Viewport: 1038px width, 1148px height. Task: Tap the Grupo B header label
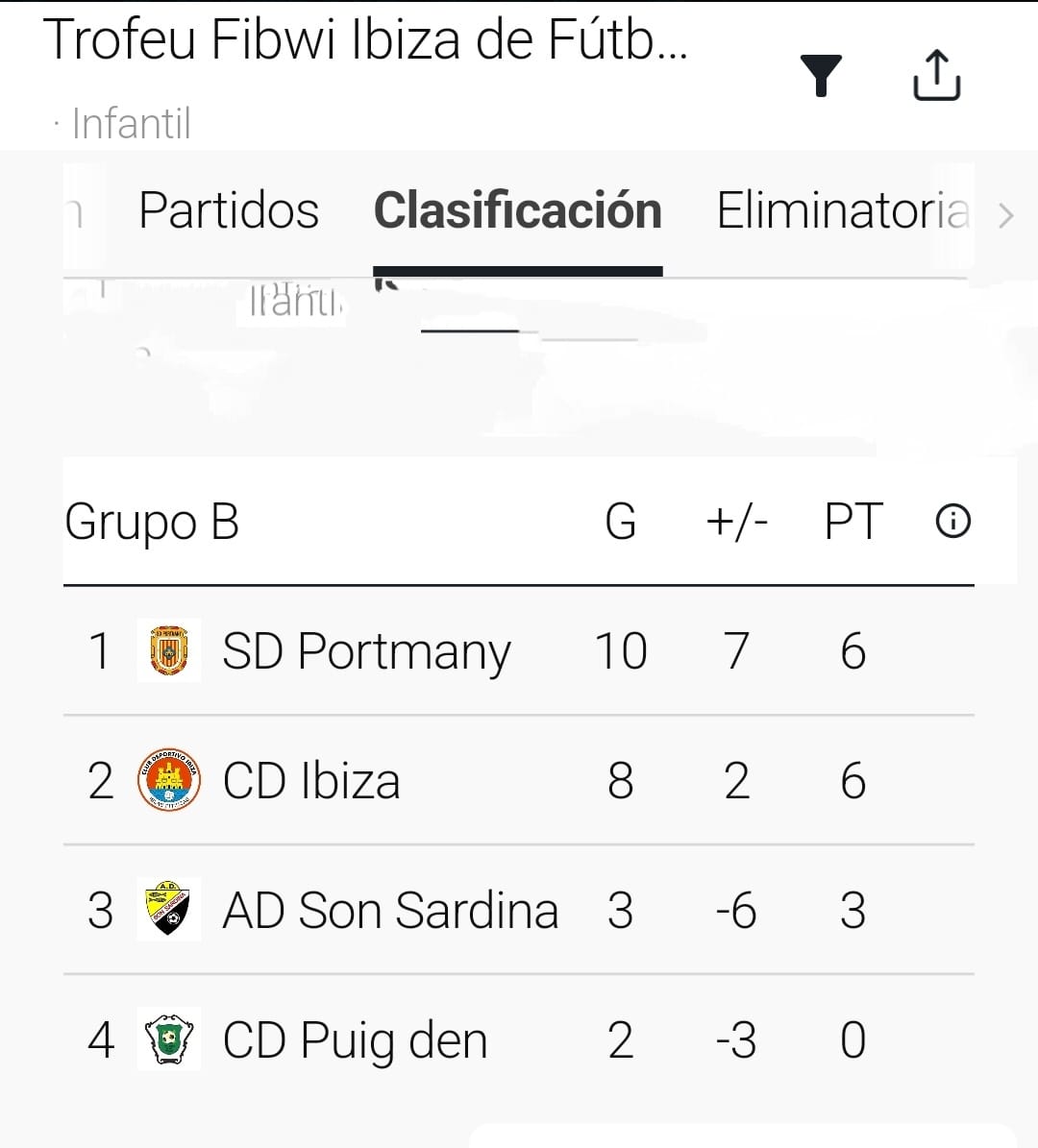[152, 522]
